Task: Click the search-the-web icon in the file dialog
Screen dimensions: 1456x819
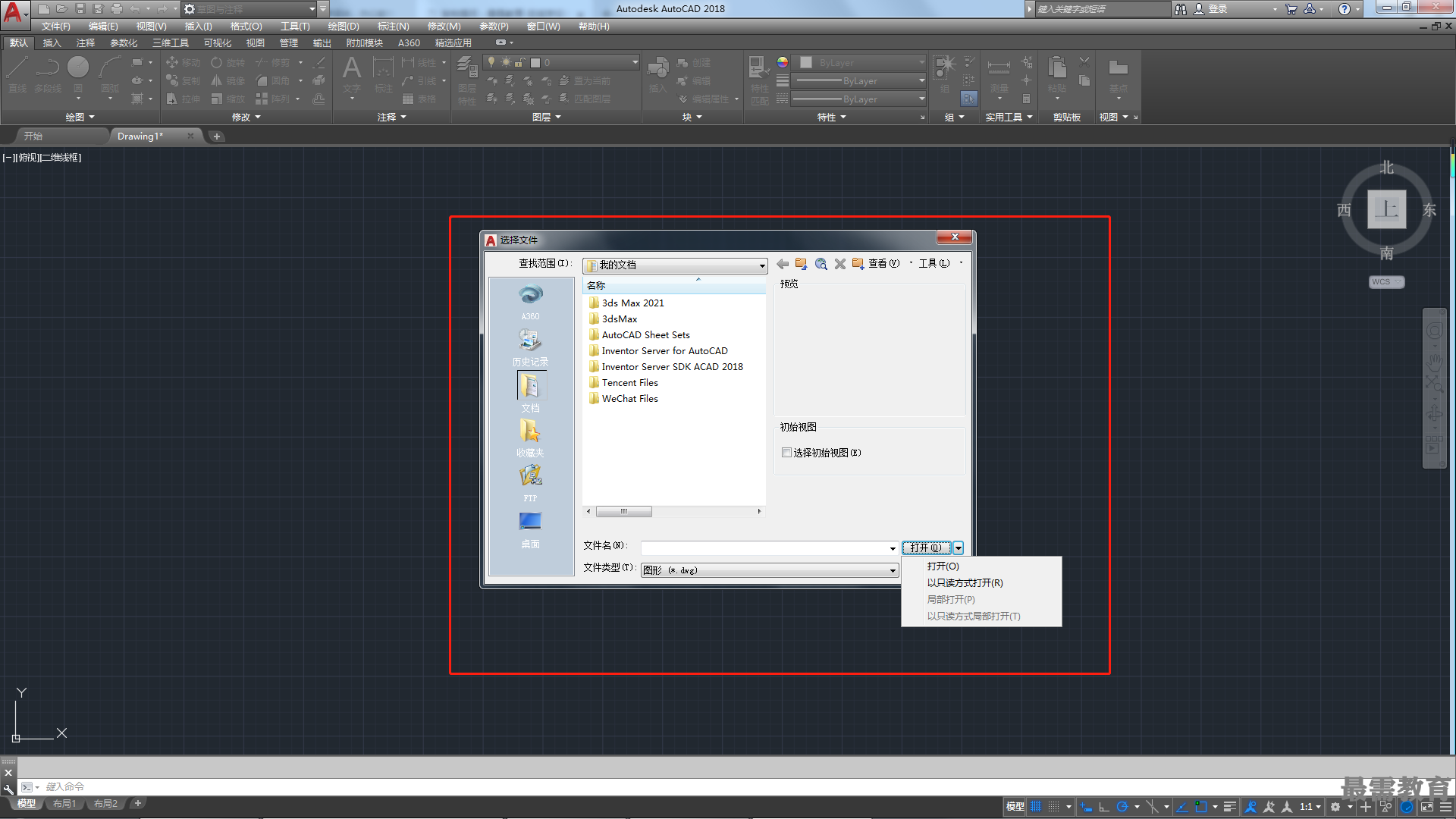Action: 821,264
